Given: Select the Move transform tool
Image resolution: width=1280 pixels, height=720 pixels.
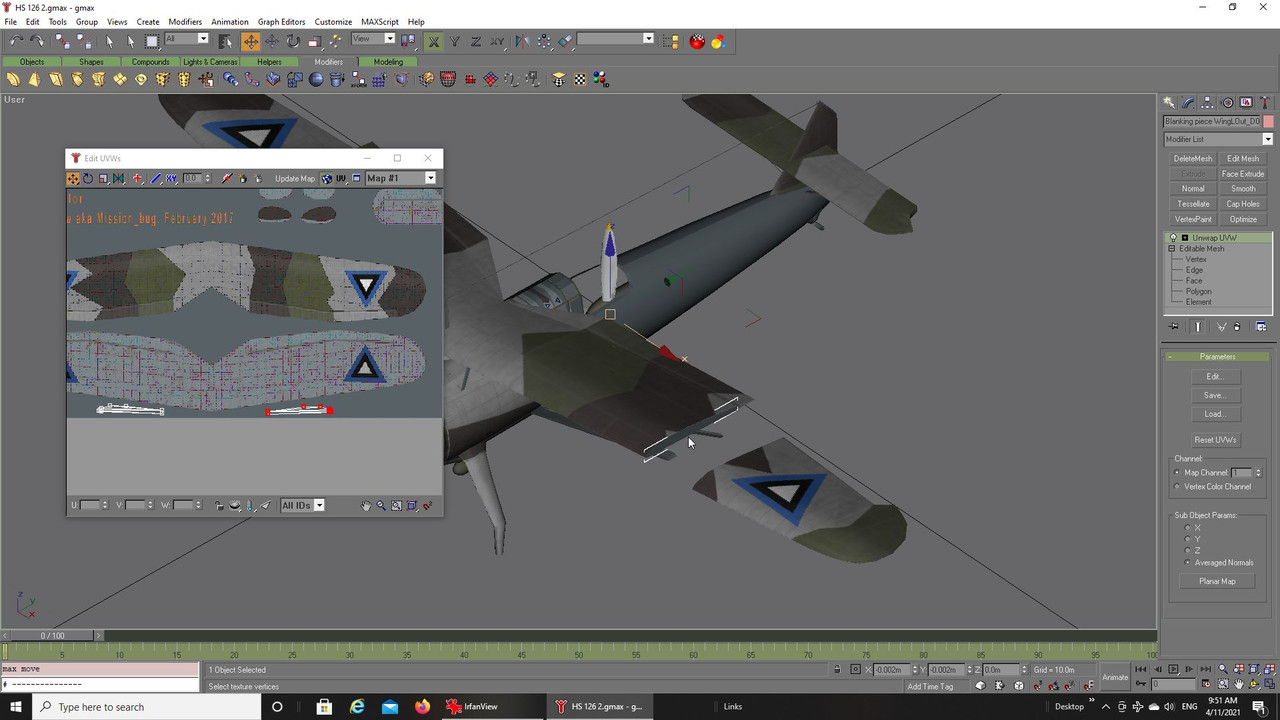Looking at the screenshot, I should coord(250,41).
